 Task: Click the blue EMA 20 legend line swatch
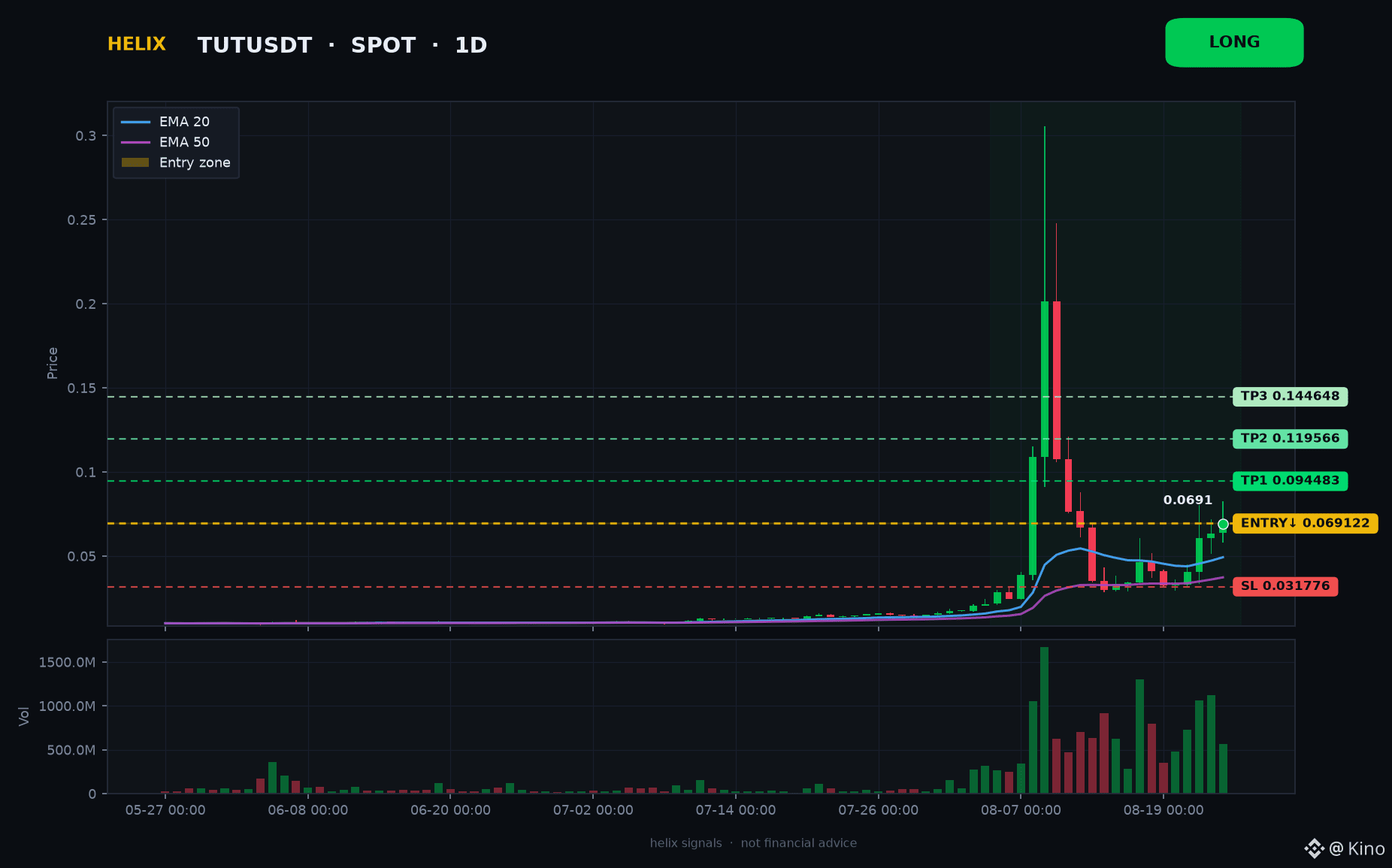[135, 122]
